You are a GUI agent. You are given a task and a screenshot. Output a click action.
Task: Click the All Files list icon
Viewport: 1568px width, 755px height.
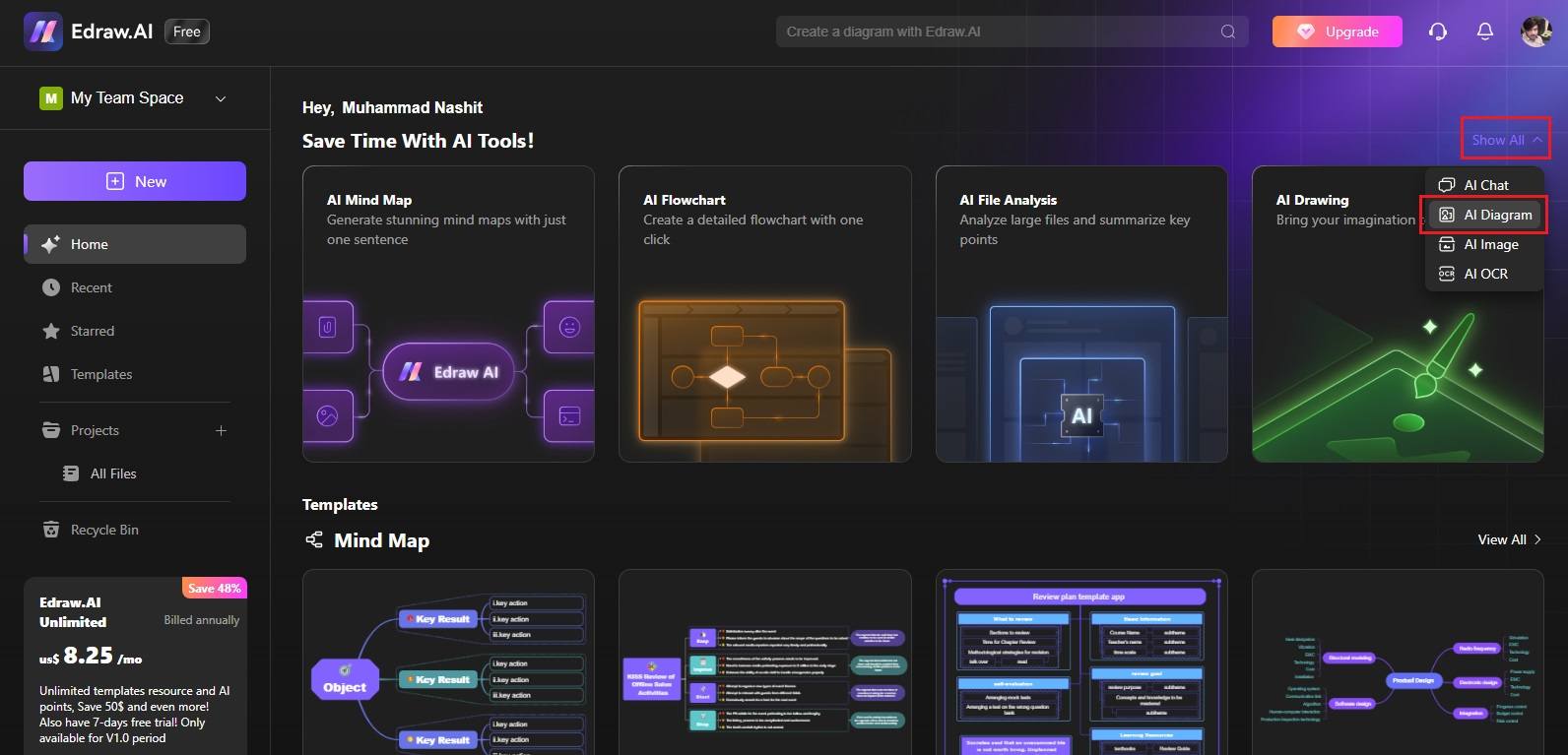tap(71, 473)
